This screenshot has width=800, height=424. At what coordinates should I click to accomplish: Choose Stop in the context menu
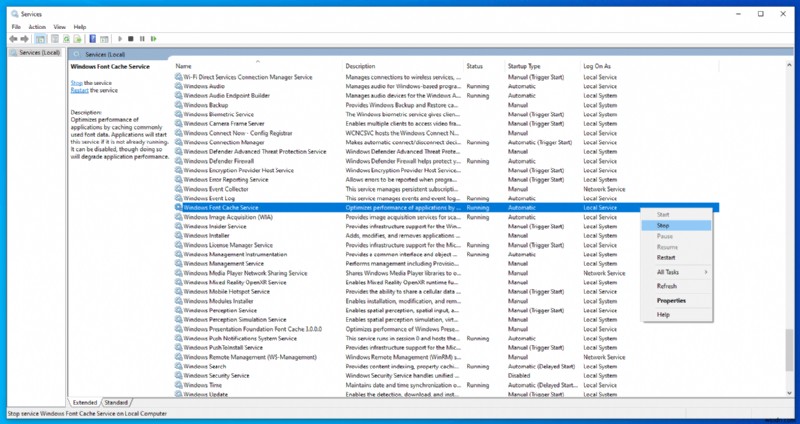tap(677, 226)
